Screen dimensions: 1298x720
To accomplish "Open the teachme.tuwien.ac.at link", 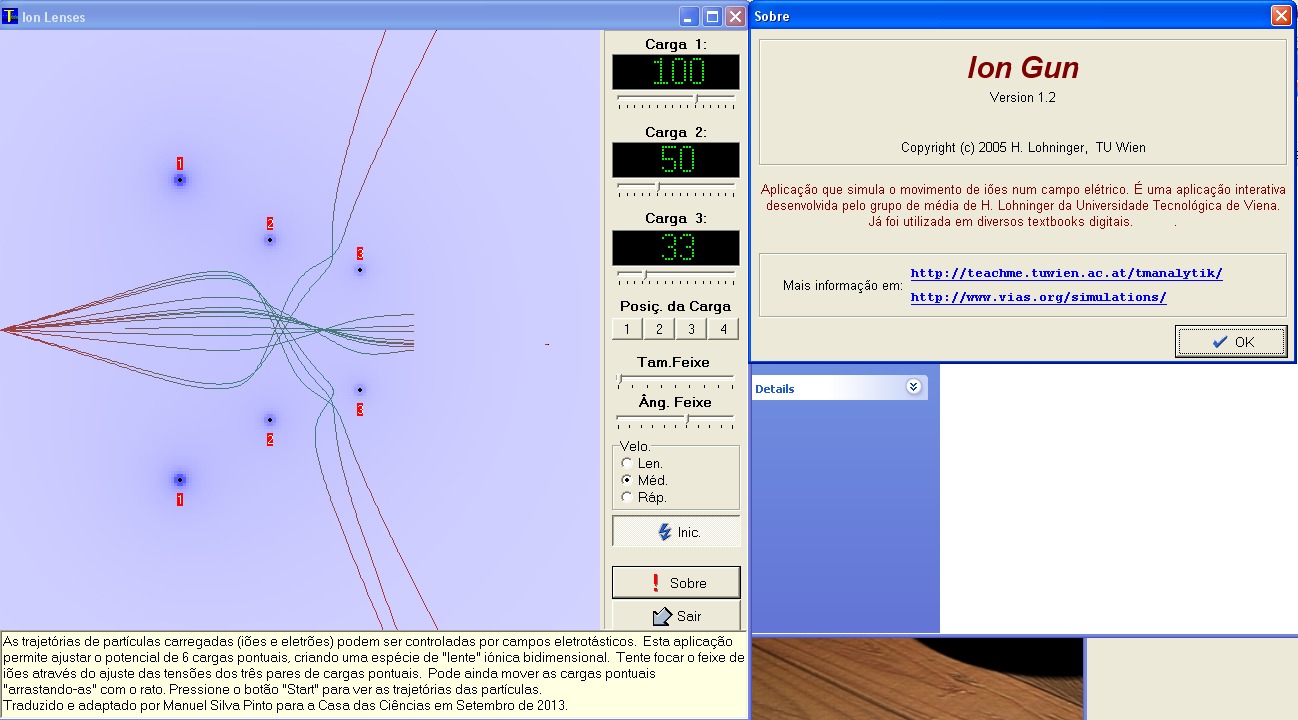I will point(1066,273).
